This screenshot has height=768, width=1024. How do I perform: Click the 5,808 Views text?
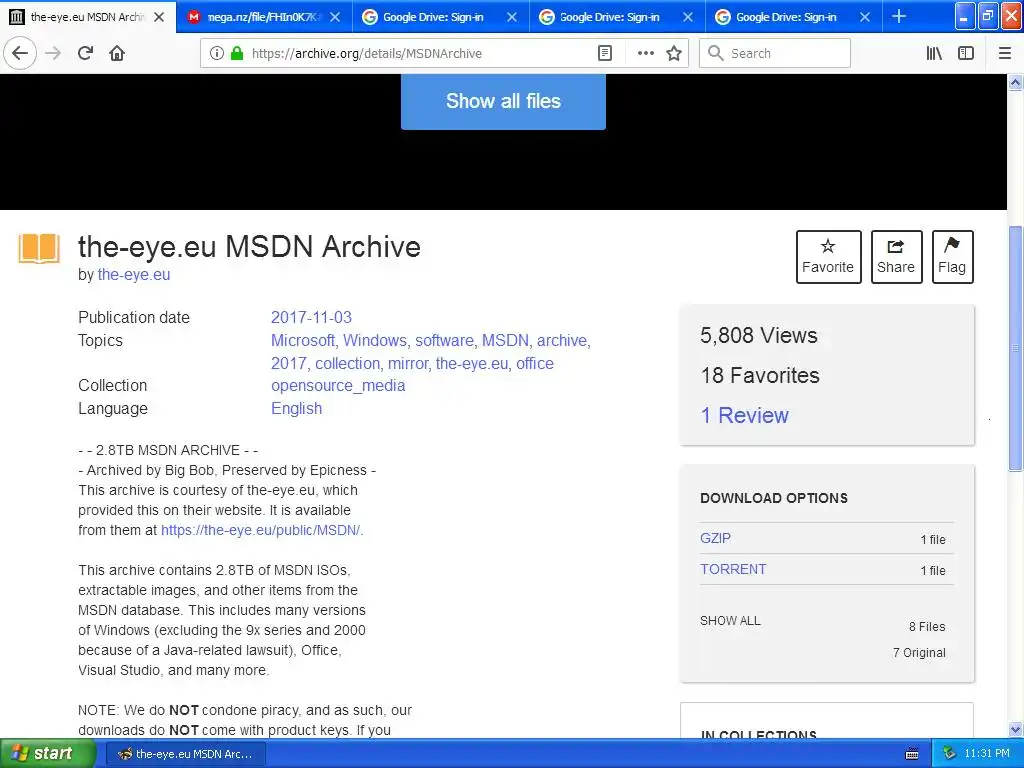click(x=759, y=336)
